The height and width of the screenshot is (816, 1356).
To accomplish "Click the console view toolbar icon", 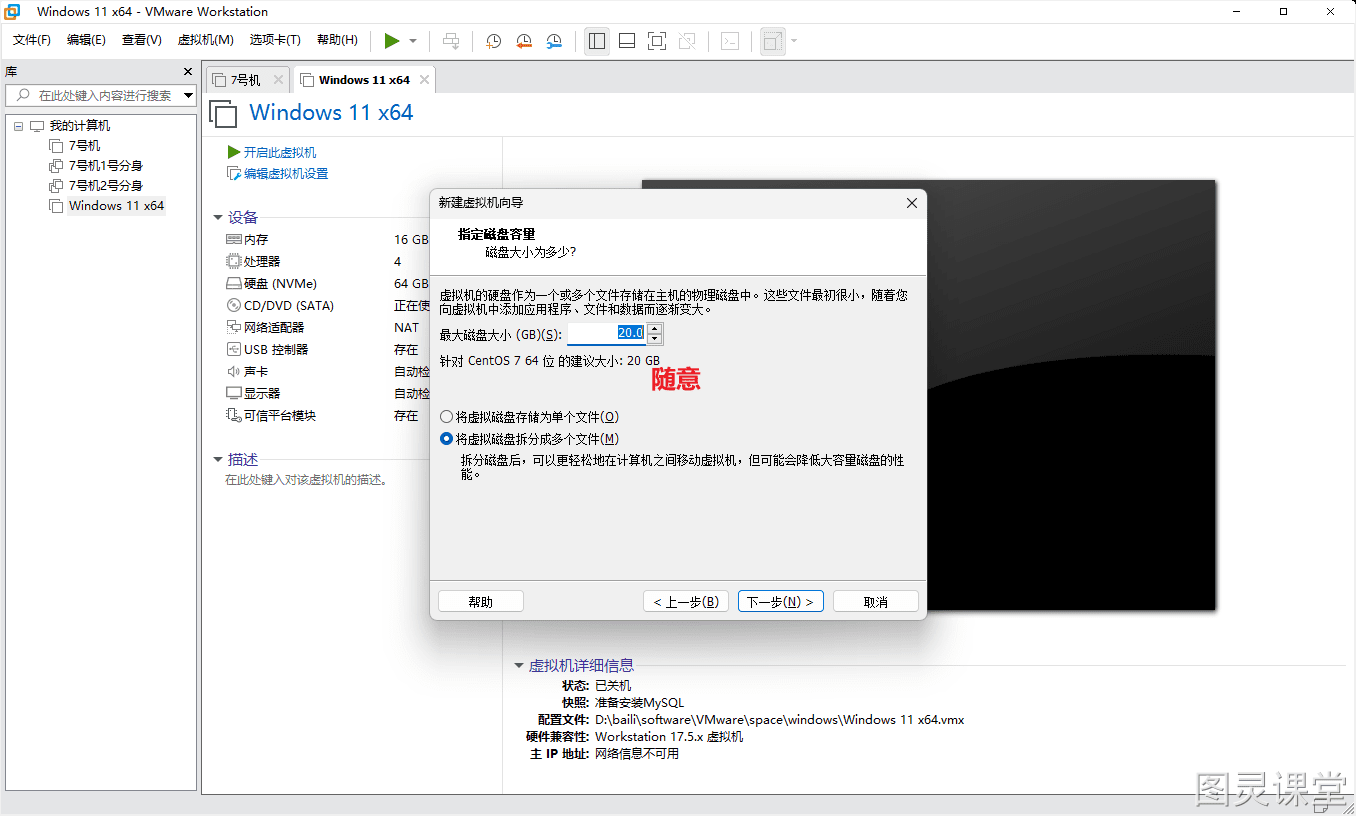I will [731, 41].
